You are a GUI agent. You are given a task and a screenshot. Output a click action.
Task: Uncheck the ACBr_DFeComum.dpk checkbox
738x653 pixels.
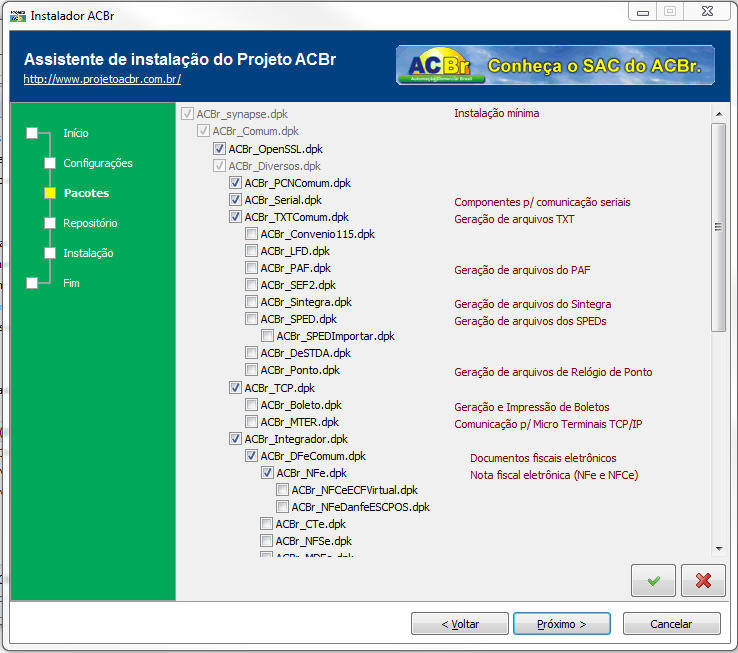251,456
